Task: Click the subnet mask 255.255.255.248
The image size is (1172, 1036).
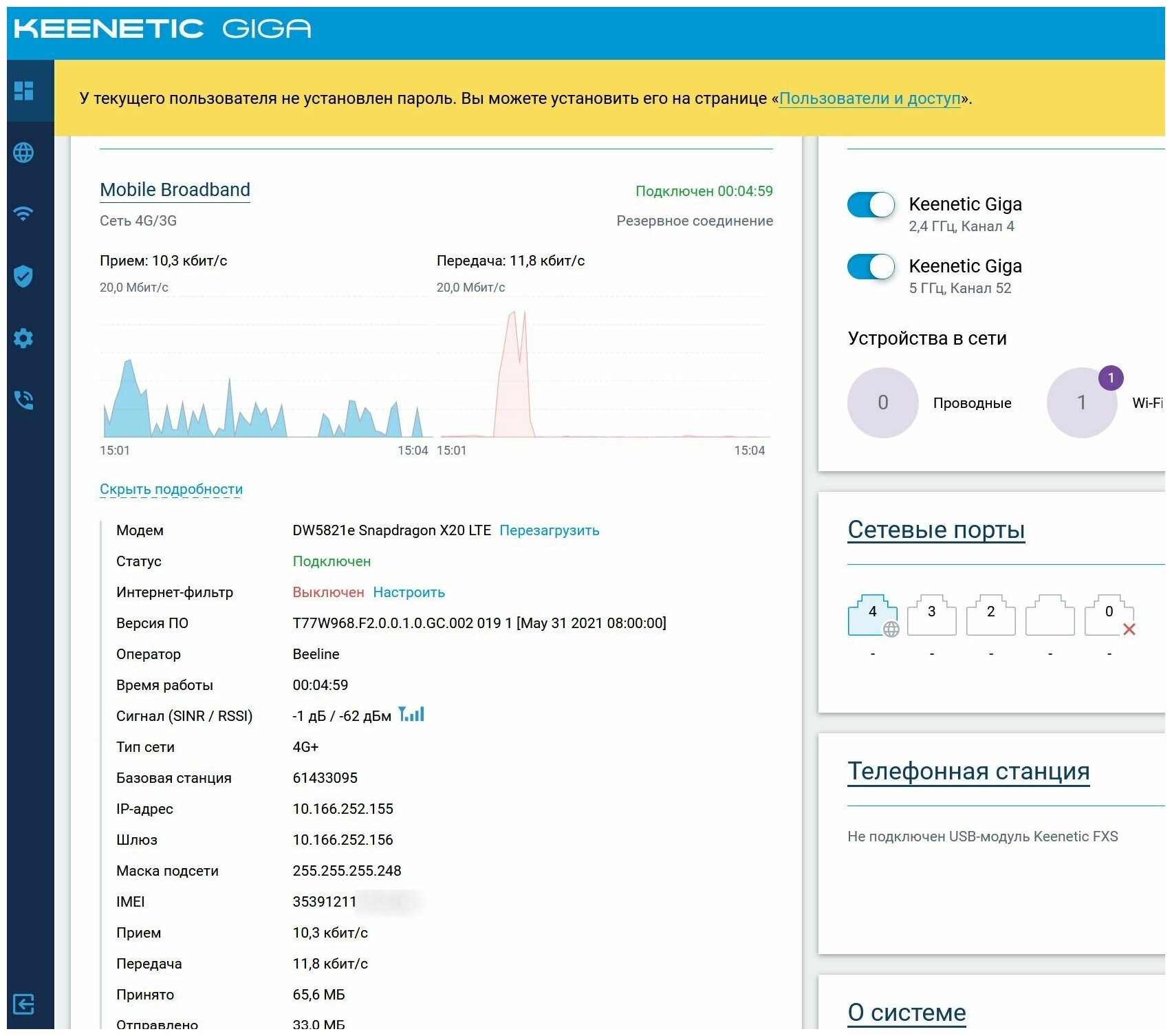Action: [x=347, y=871]
